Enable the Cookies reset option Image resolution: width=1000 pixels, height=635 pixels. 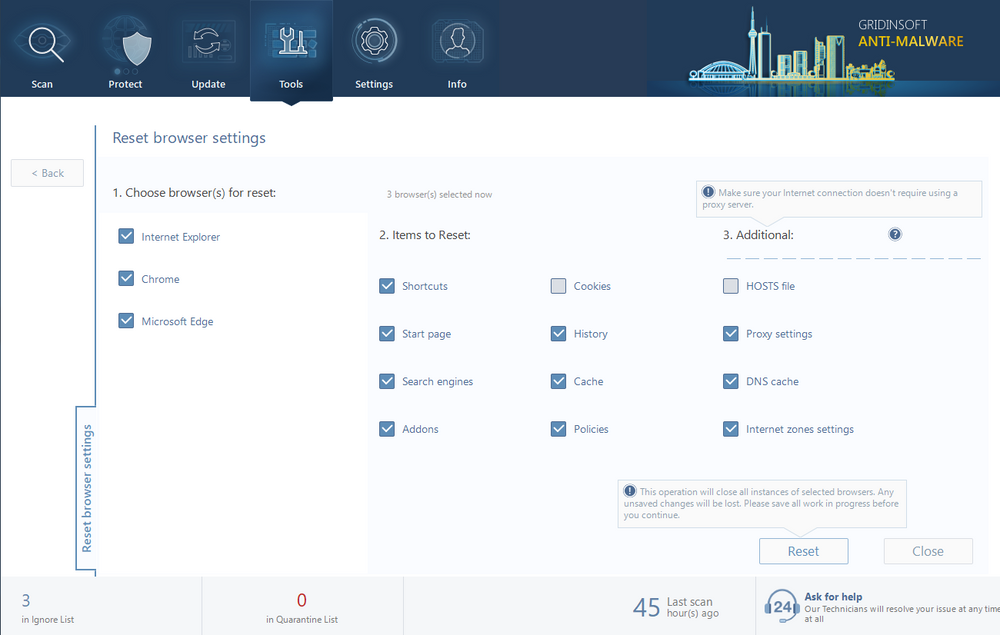click(x=558, y=286)
